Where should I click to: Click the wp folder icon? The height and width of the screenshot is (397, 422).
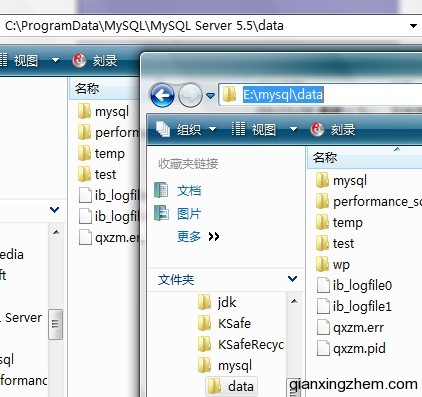coord(322,264)
